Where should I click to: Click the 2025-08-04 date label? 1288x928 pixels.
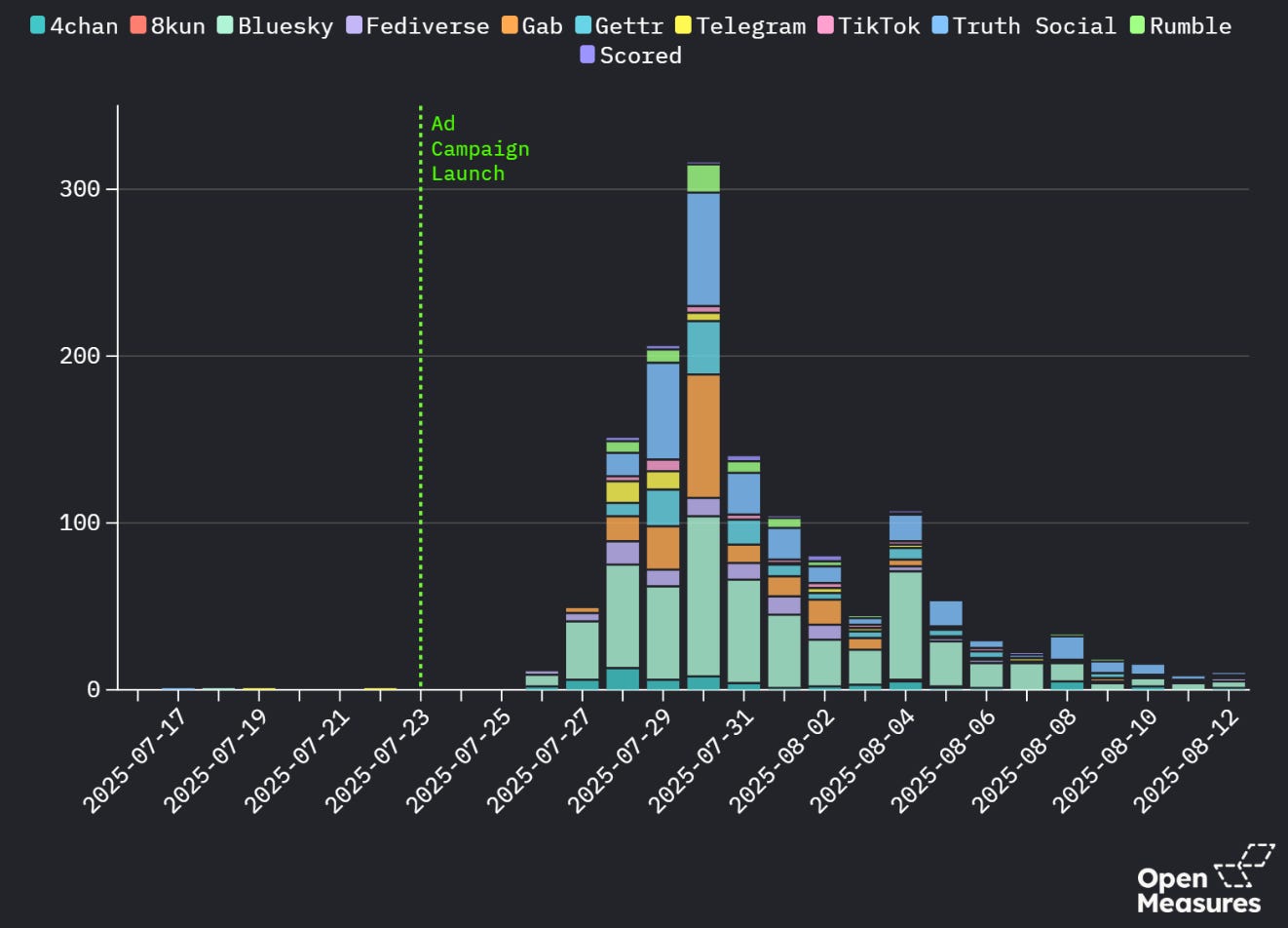pos(861,760)
